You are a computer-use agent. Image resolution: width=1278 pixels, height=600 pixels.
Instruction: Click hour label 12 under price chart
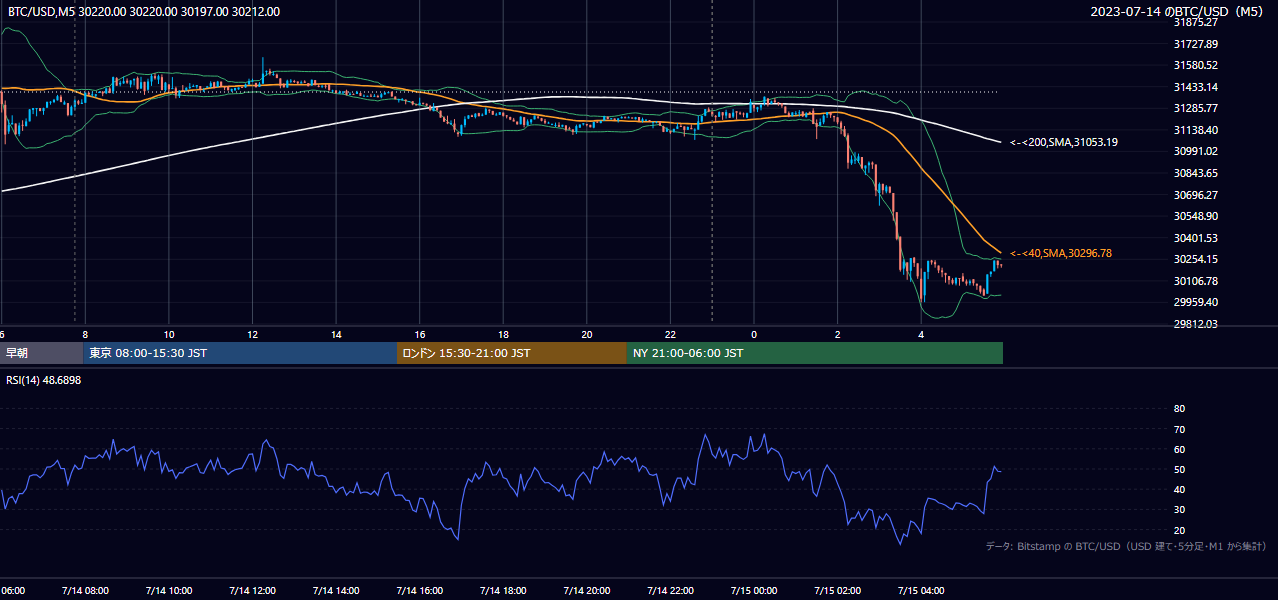click(252, 334)
